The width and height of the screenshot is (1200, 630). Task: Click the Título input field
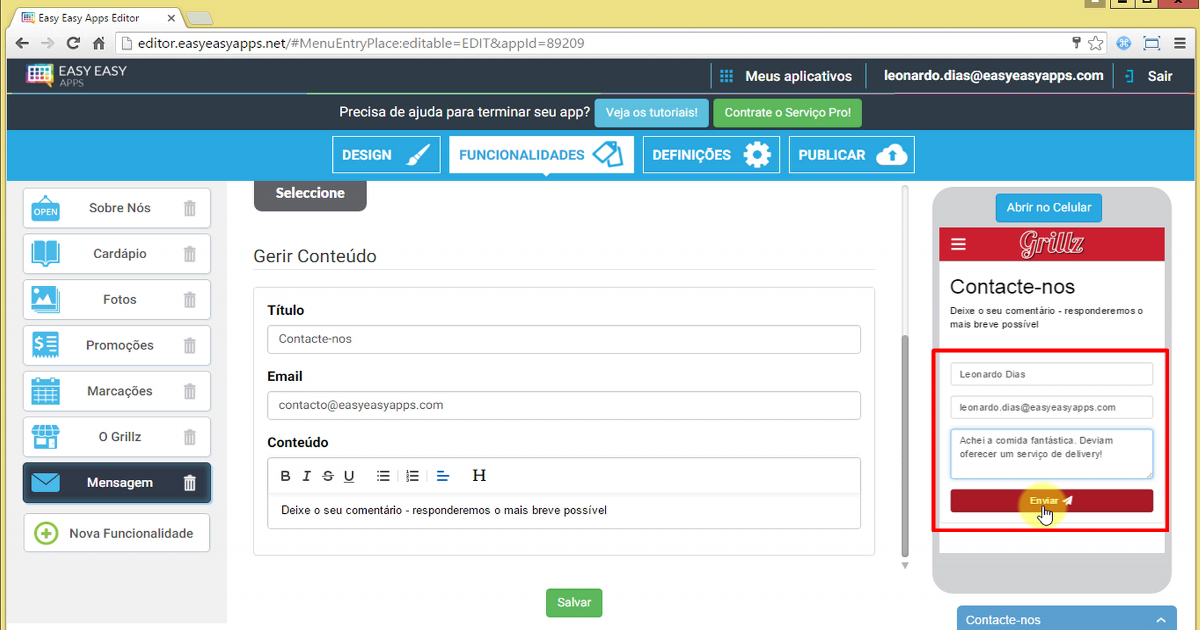(564, 340)
